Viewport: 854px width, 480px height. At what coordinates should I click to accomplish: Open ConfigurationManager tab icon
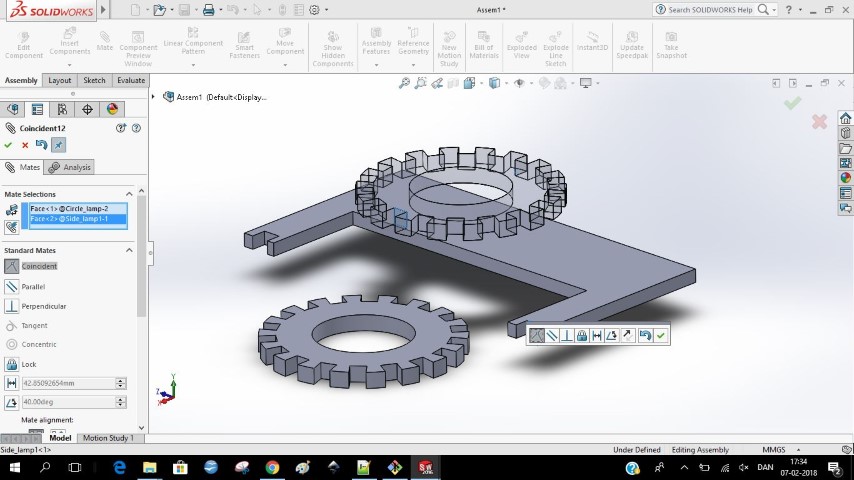pyautogui.click(x=62, y=110)
